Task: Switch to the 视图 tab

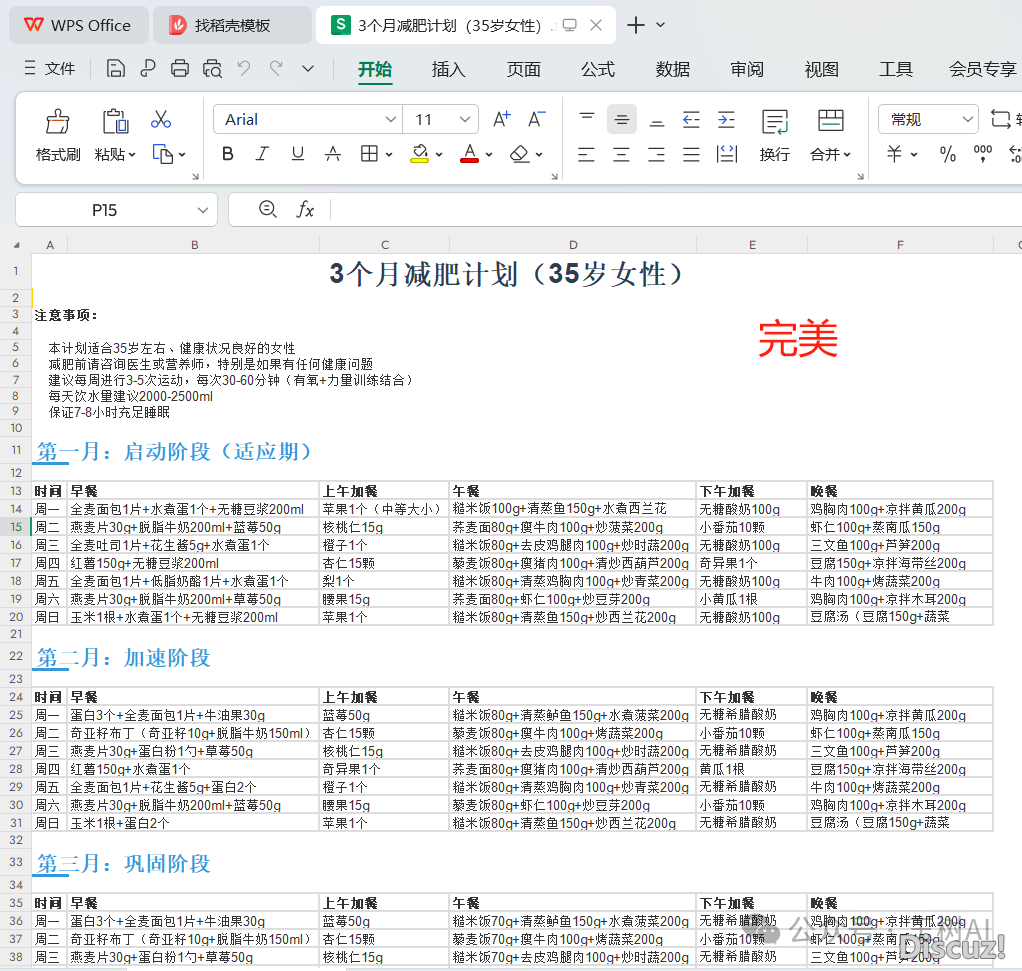Action: [821, 69]
